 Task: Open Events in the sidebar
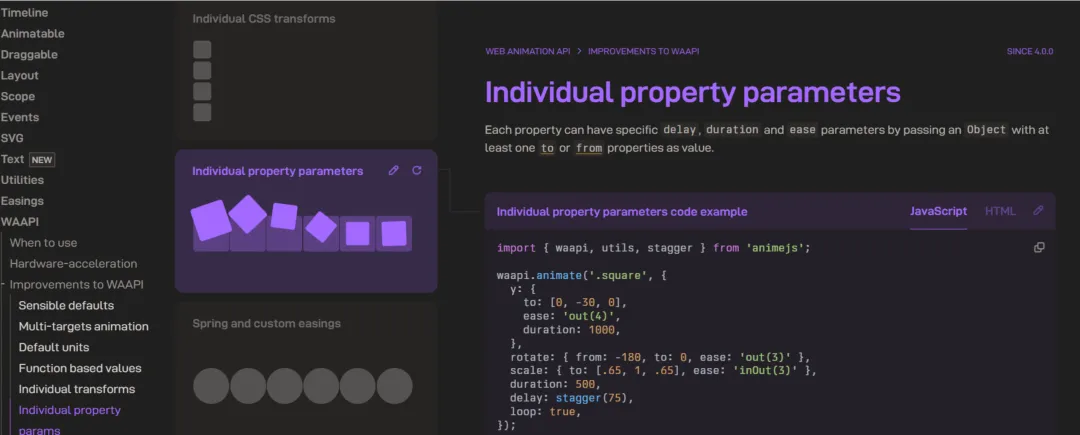(20, 117)
